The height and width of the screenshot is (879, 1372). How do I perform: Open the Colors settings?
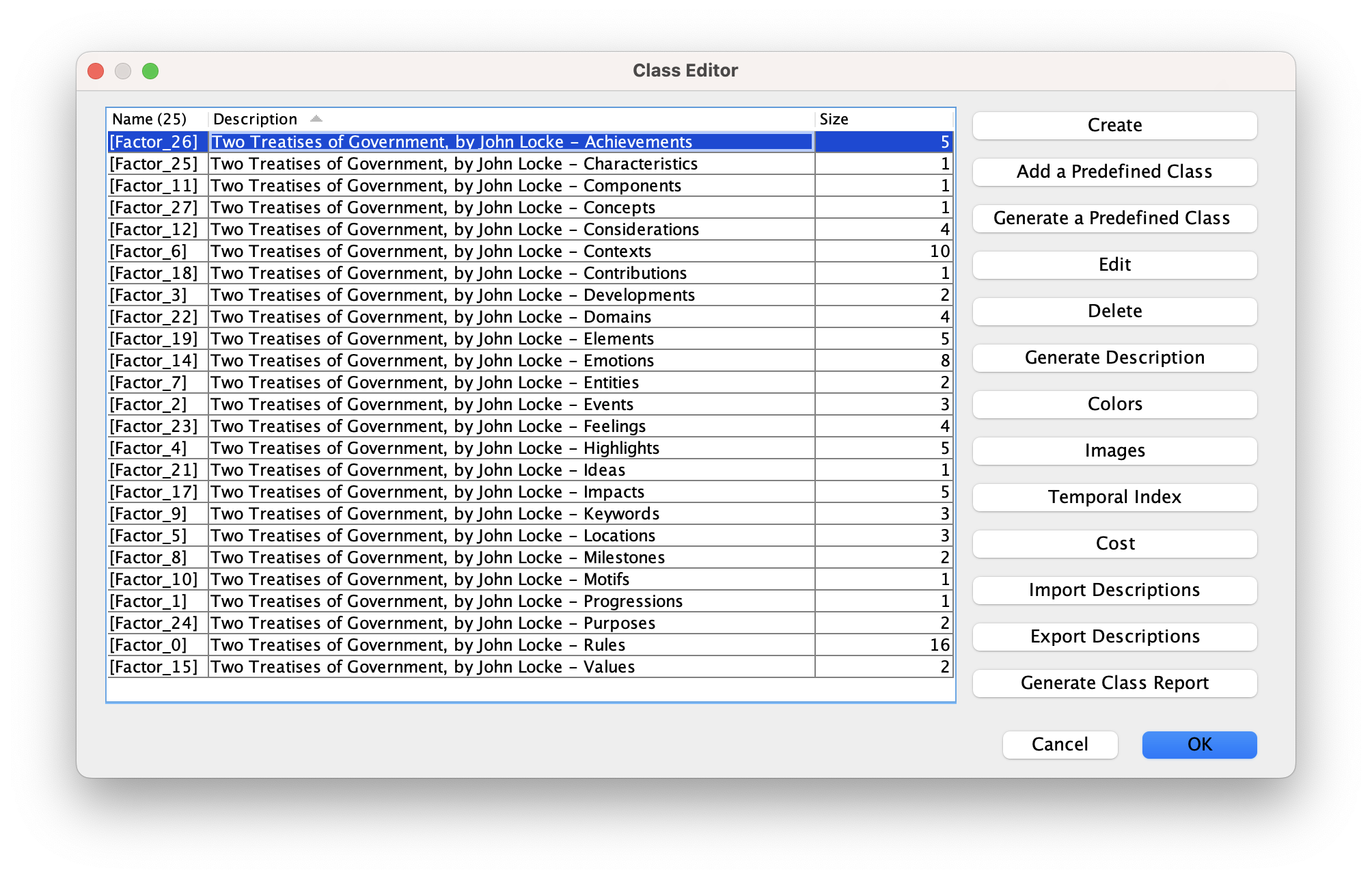pyautogui.click(x=1114, y=405)
